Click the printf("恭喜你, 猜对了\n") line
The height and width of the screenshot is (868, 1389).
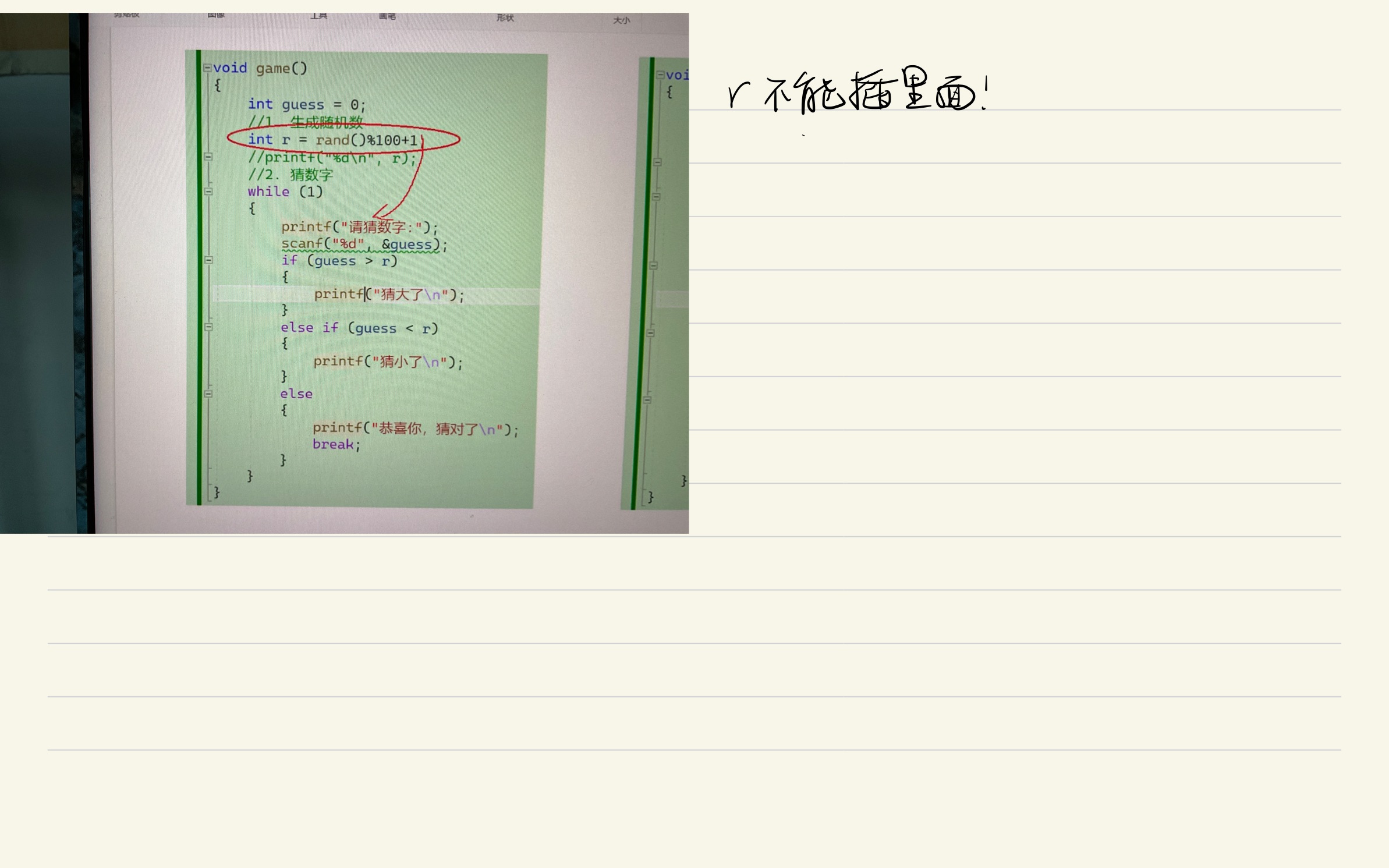pyautogui.click(x=414, y=430)
